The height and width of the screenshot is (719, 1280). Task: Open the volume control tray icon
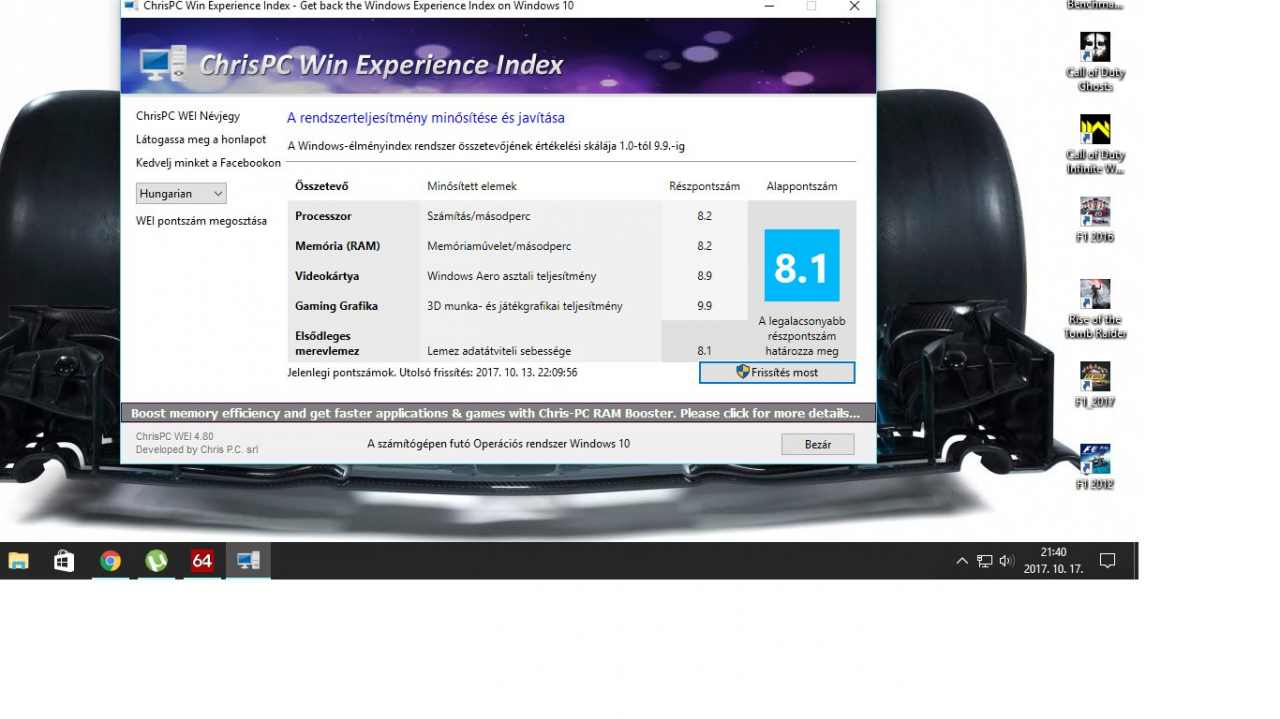[1006, 561]
